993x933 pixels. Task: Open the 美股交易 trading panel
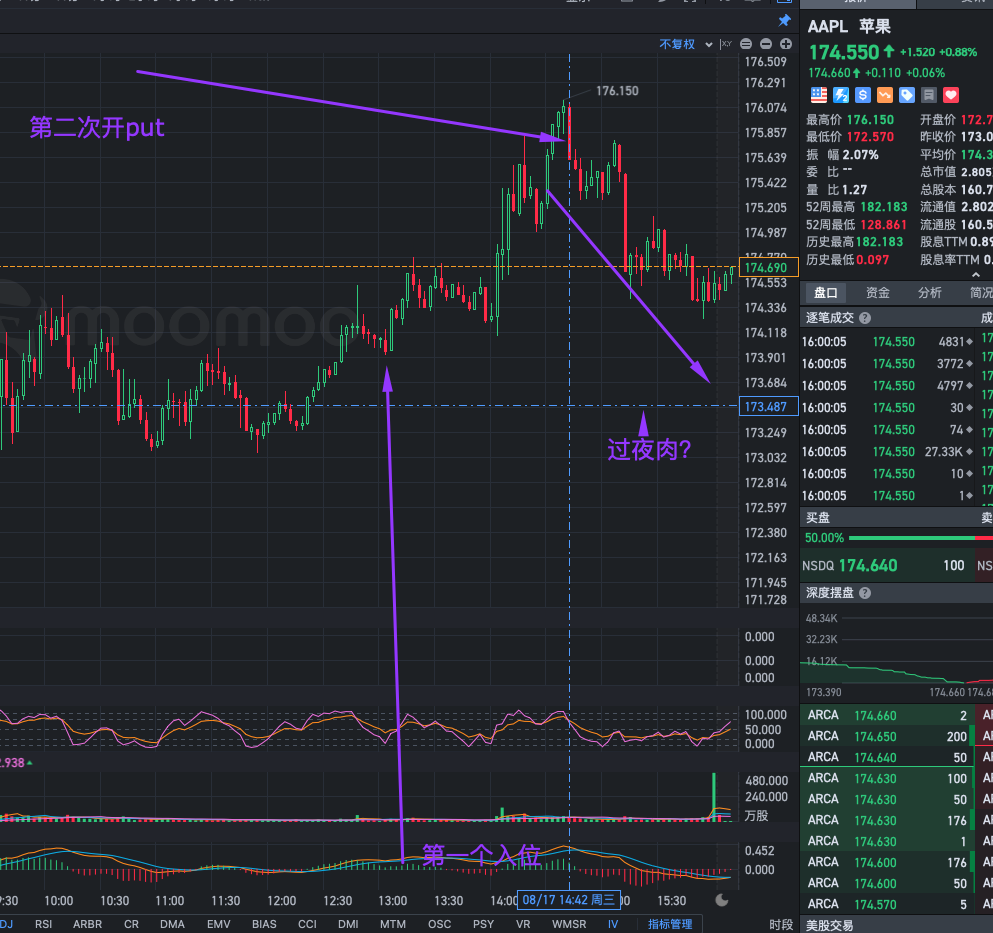829,925
